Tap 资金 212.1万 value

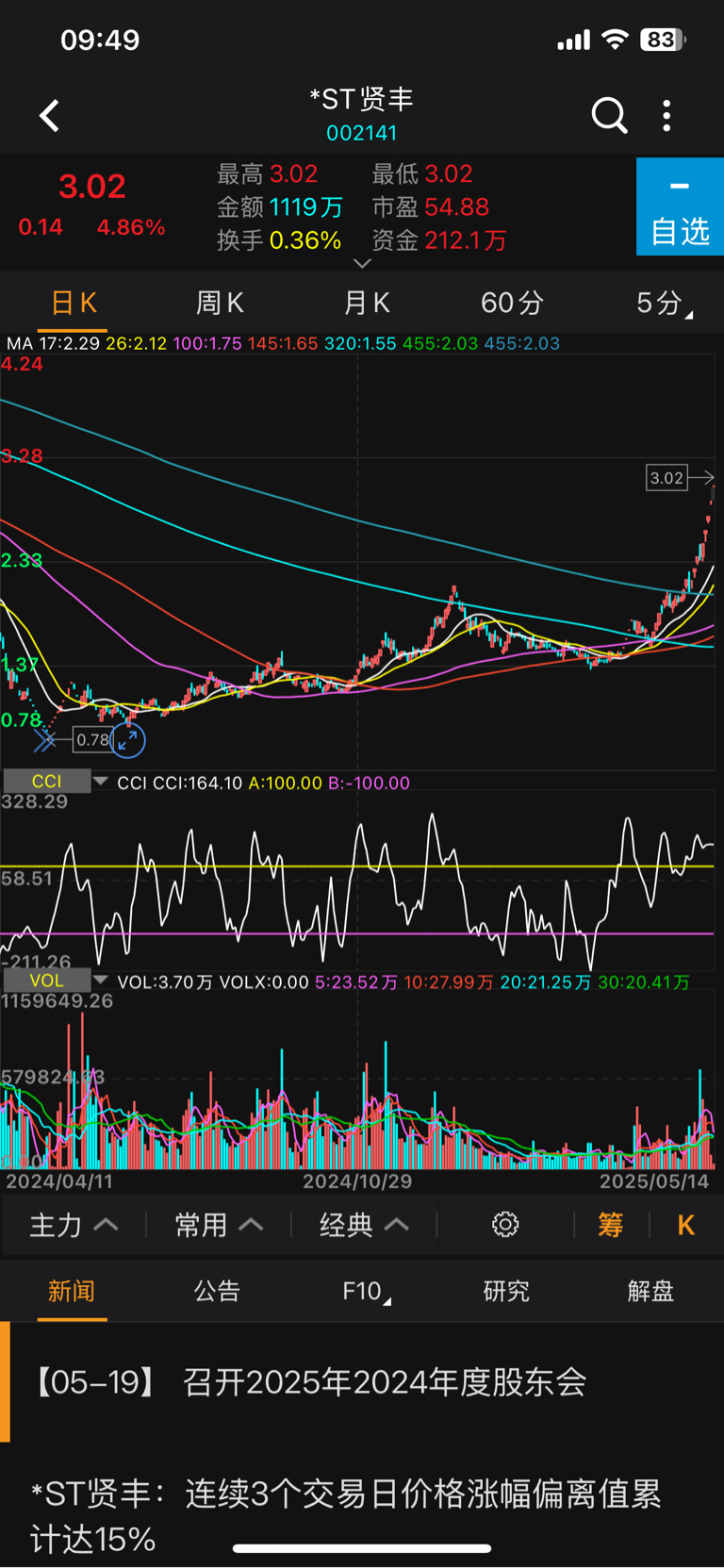pyautogui.click(x=439, y=240)
